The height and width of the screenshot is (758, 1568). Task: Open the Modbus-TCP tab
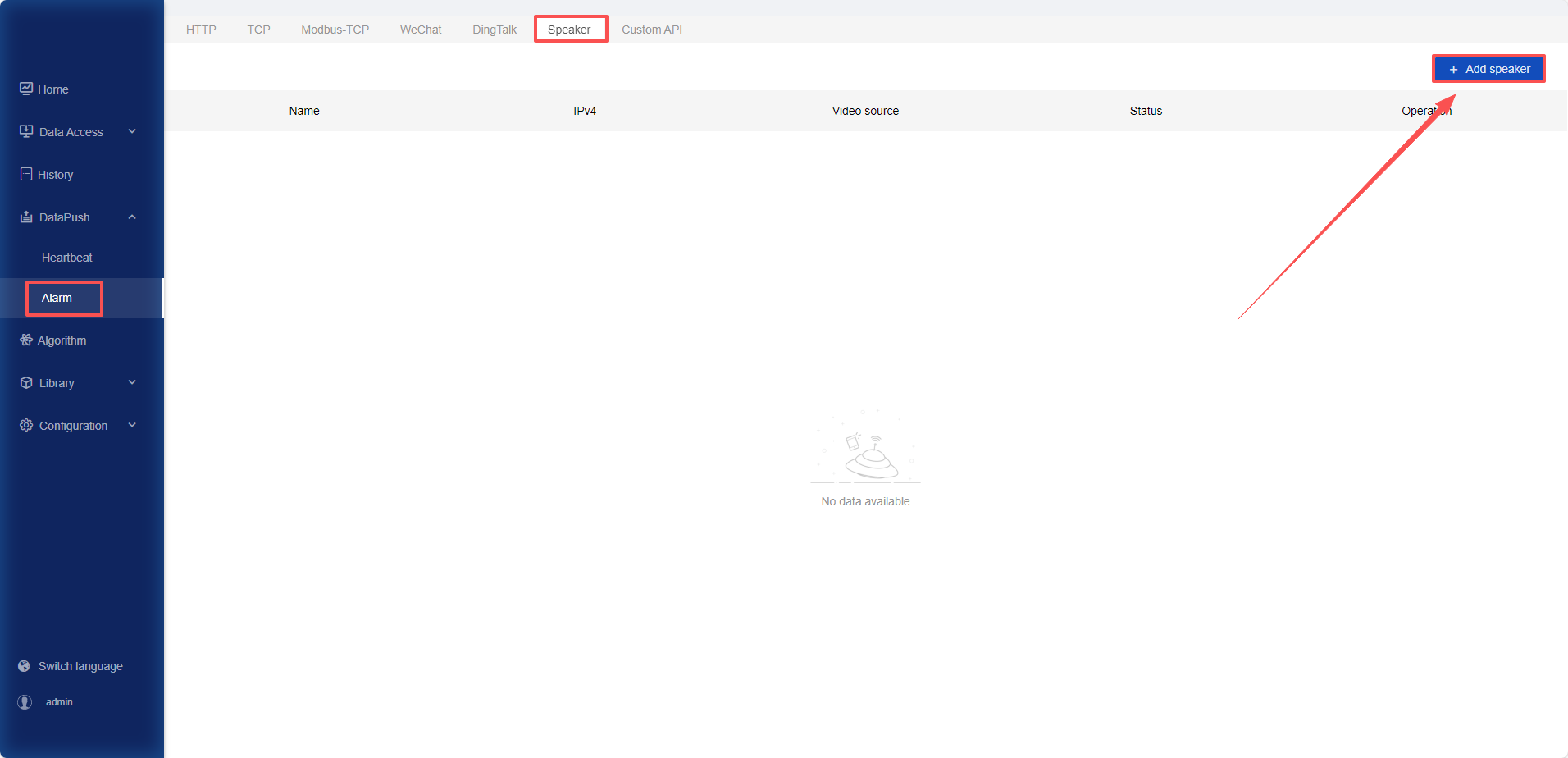click(335, 30)
